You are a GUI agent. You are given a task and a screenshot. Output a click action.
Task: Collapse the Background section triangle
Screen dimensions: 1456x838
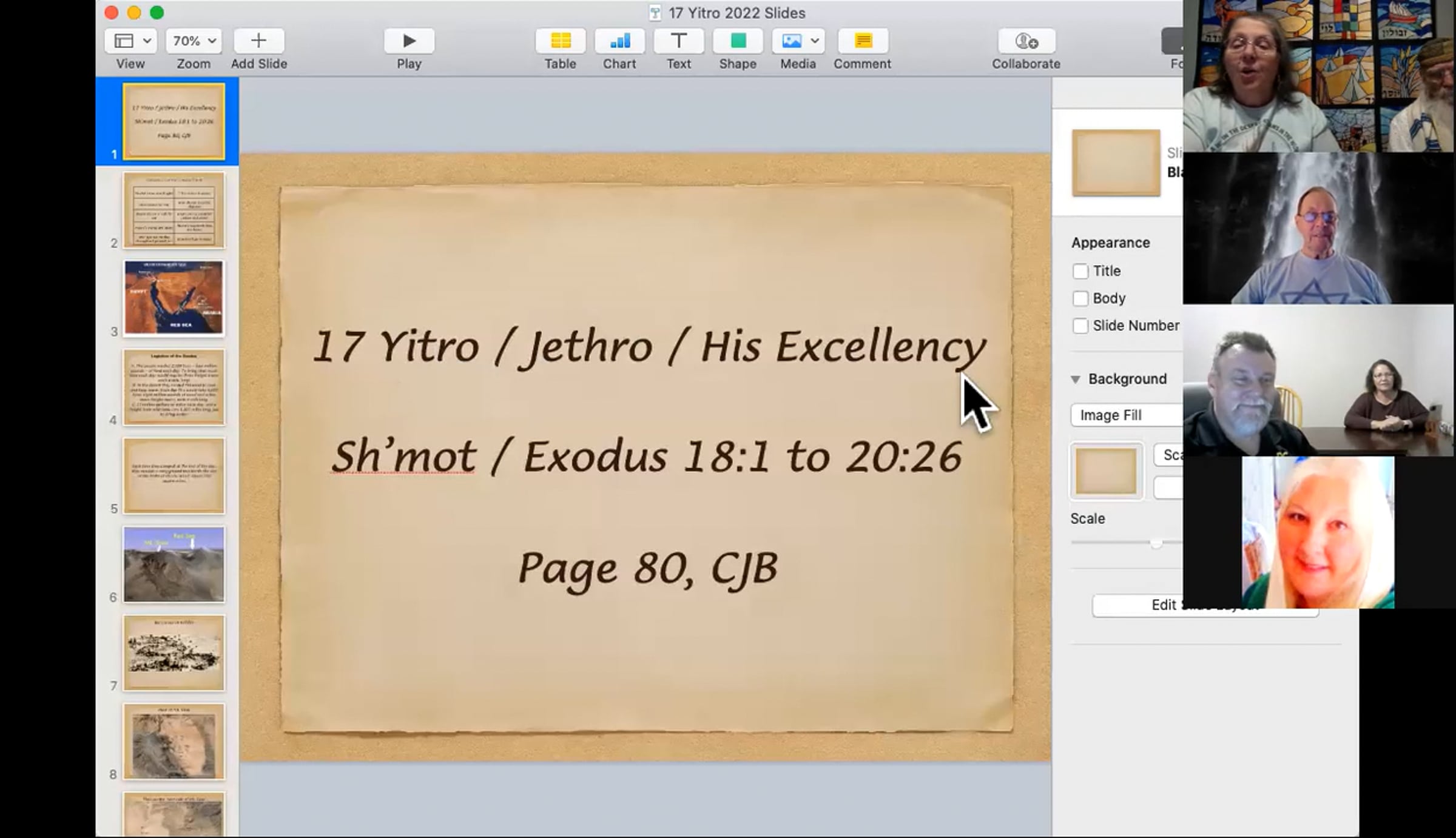[1075, 380]
